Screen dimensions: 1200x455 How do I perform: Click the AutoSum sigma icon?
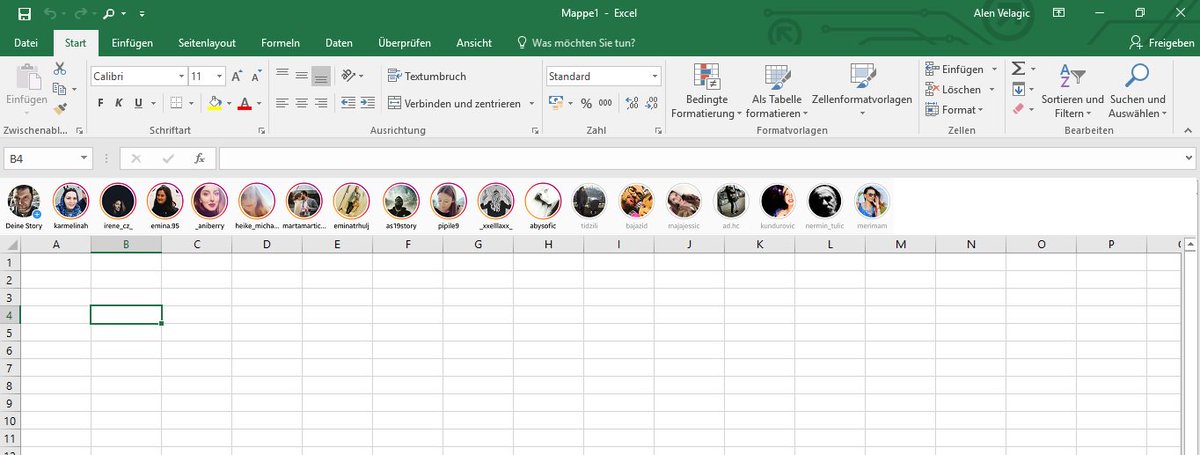point(1018,69)
